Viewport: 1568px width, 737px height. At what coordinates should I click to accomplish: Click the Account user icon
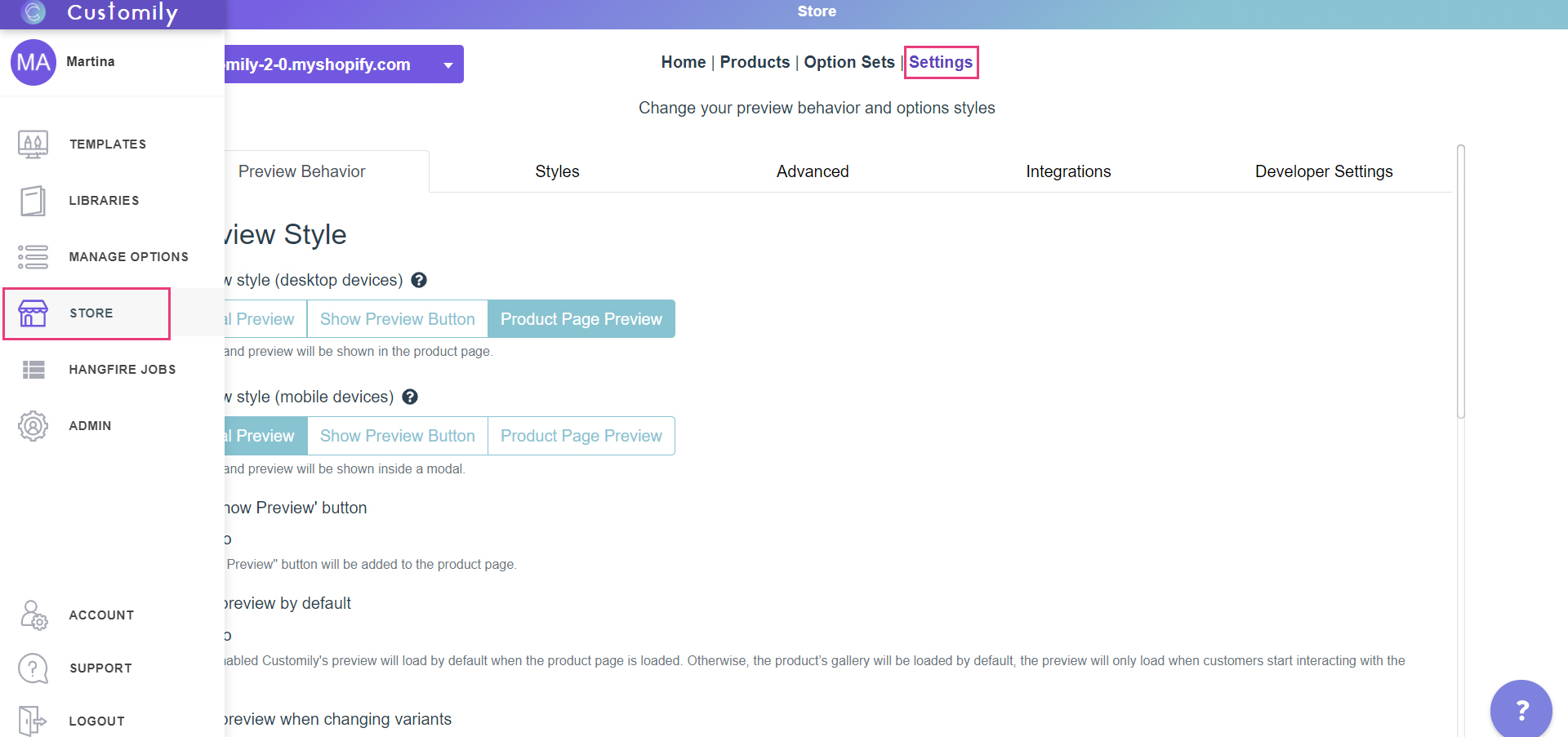click(x=33, y=615)
